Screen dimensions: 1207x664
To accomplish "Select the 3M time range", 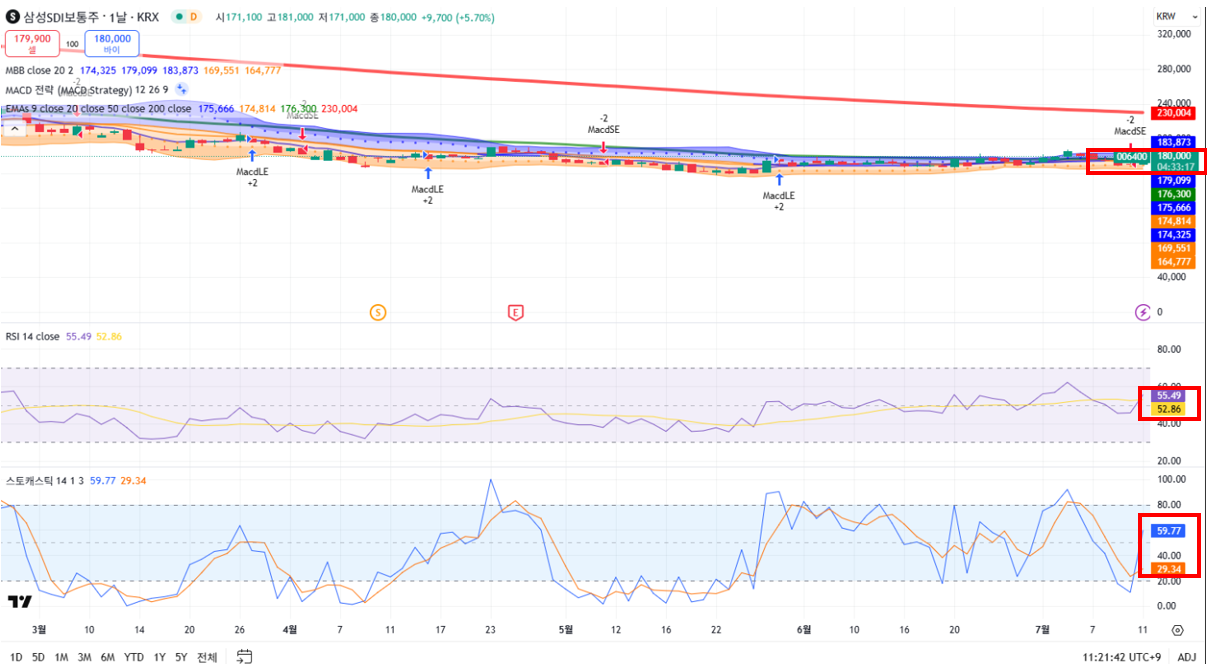I will click(85, 657).
